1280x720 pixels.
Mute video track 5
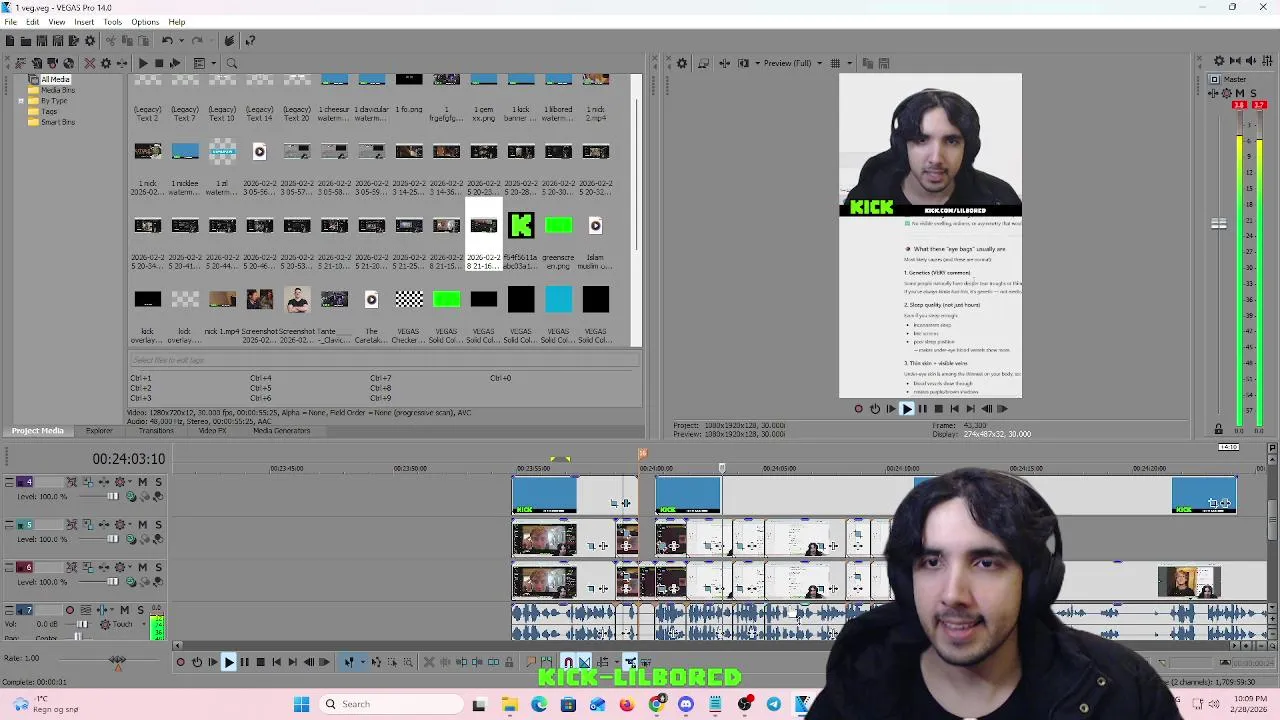click(x=143, y=525)
